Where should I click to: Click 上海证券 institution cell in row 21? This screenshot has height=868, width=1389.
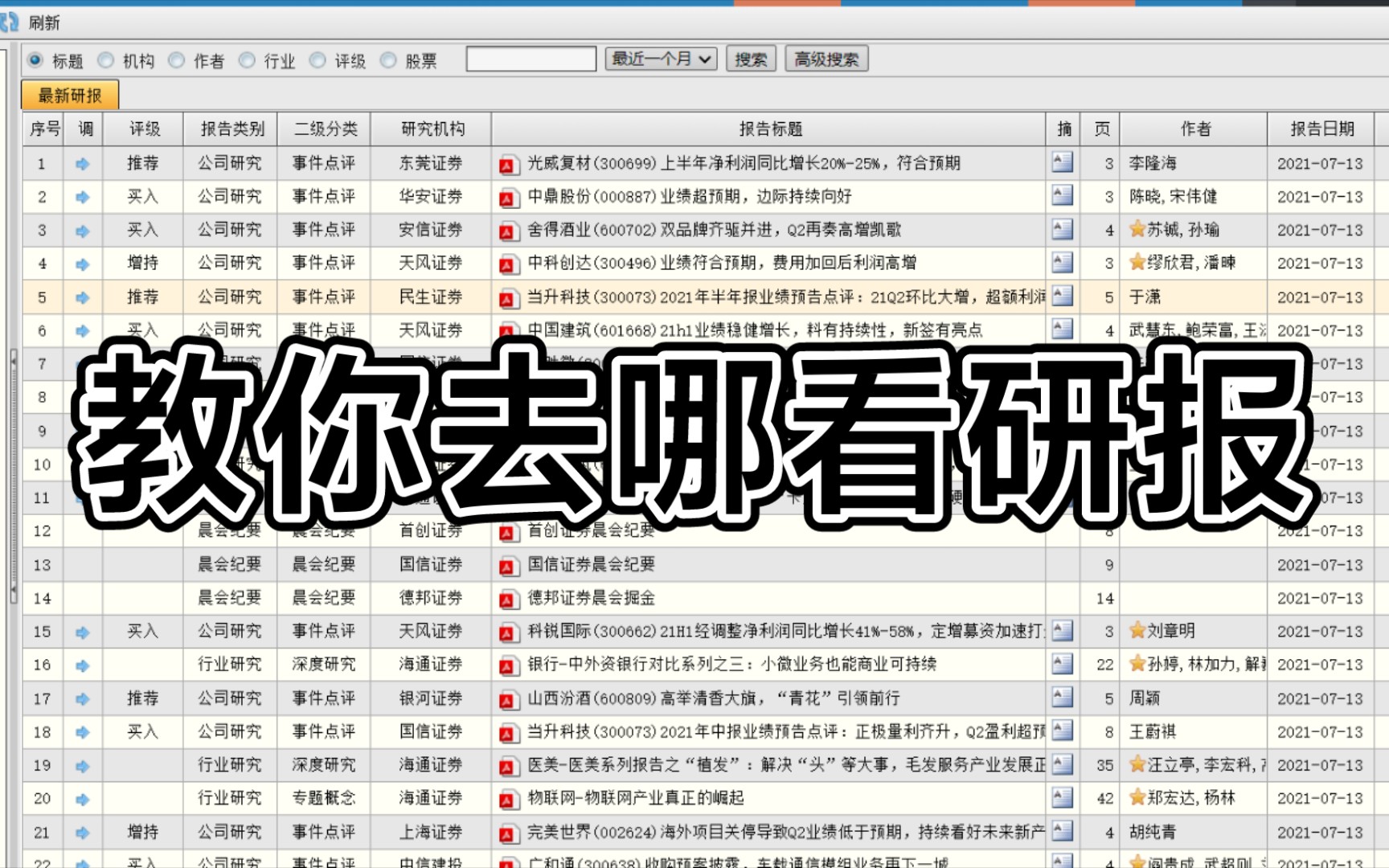click(431, 833)
